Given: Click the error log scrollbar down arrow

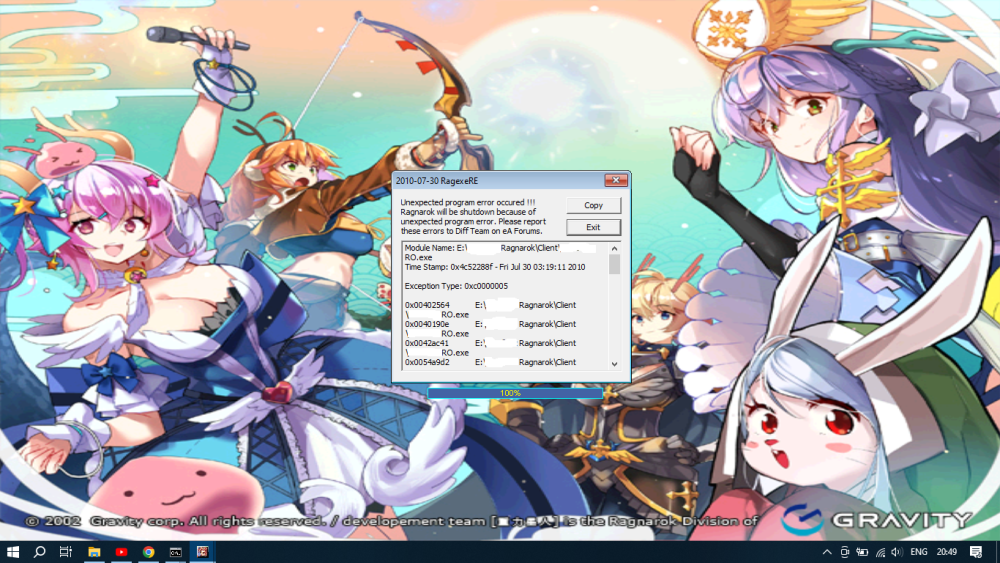Looking at the screenshot, I should (x=614, y=364).
